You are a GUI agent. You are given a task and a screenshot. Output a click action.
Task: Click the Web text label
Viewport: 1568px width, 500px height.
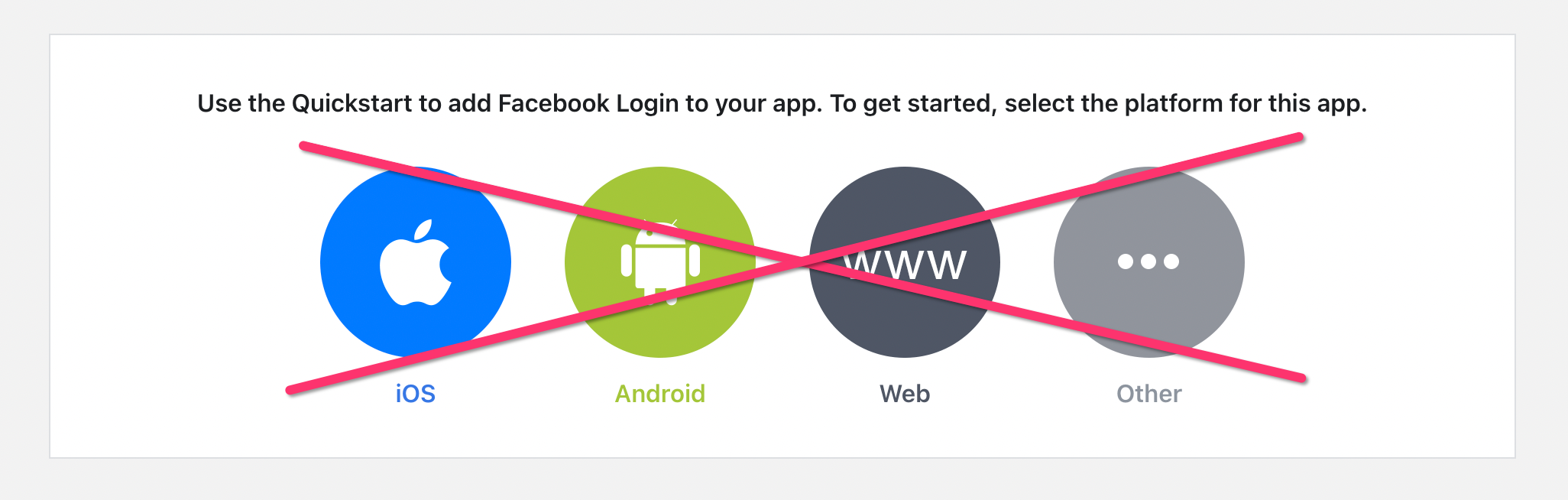(905, 394)
